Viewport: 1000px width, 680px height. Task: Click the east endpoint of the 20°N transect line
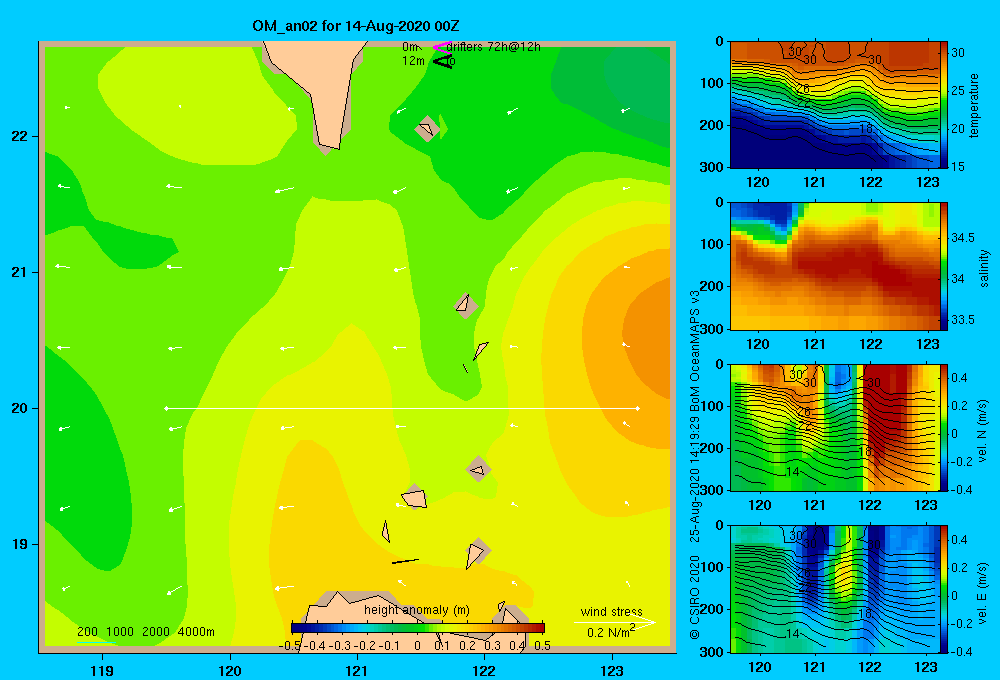(x=638, y=408)
